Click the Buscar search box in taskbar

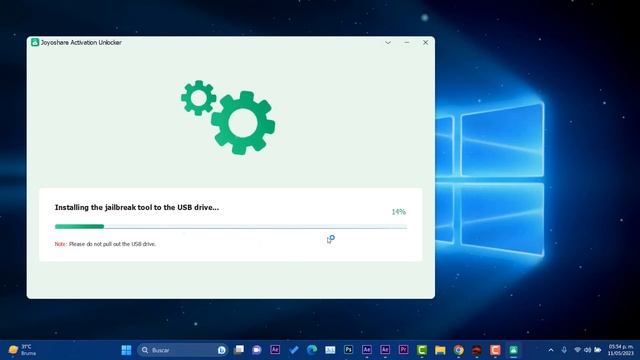[x=182, y=350]
